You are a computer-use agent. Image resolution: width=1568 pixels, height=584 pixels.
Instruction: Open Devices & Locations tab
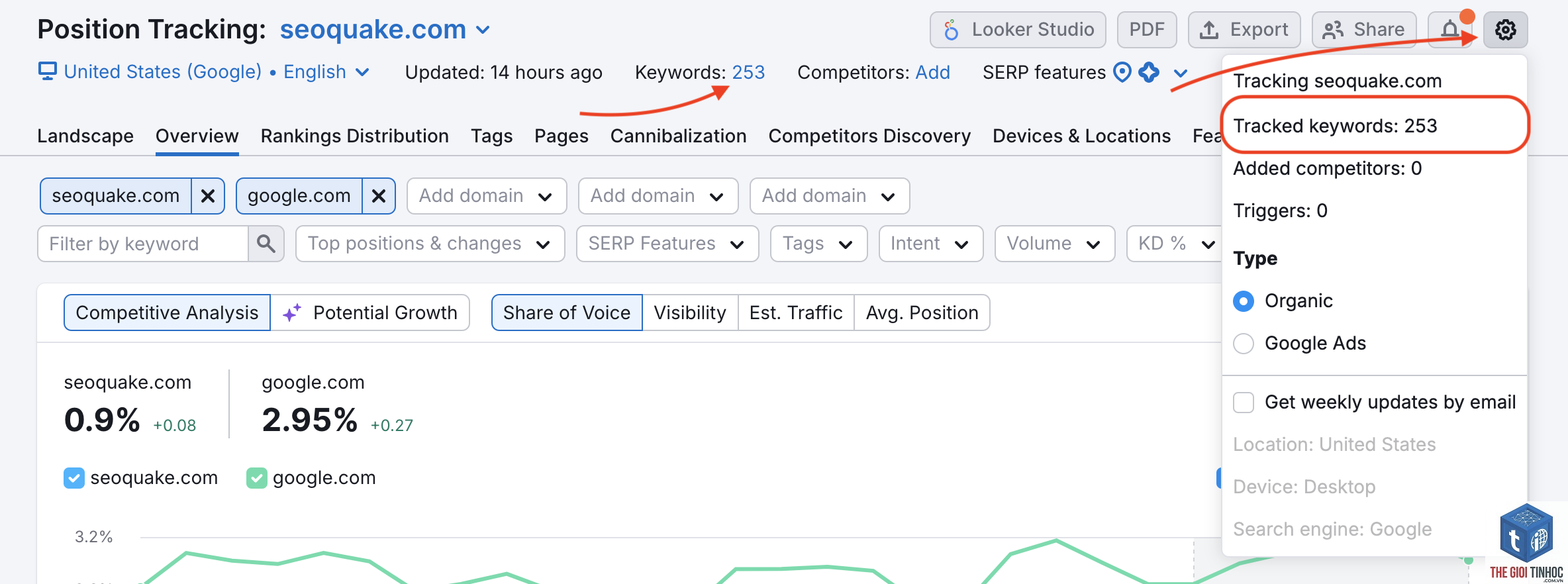click(1081, 136)
